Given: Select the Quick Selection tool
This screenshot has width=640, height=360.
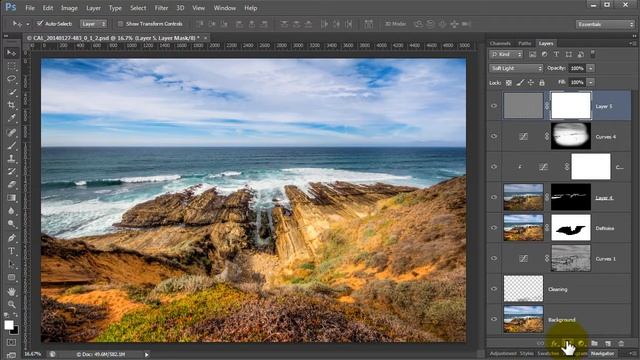Looking at the screenshot, I should coord(11,92).
